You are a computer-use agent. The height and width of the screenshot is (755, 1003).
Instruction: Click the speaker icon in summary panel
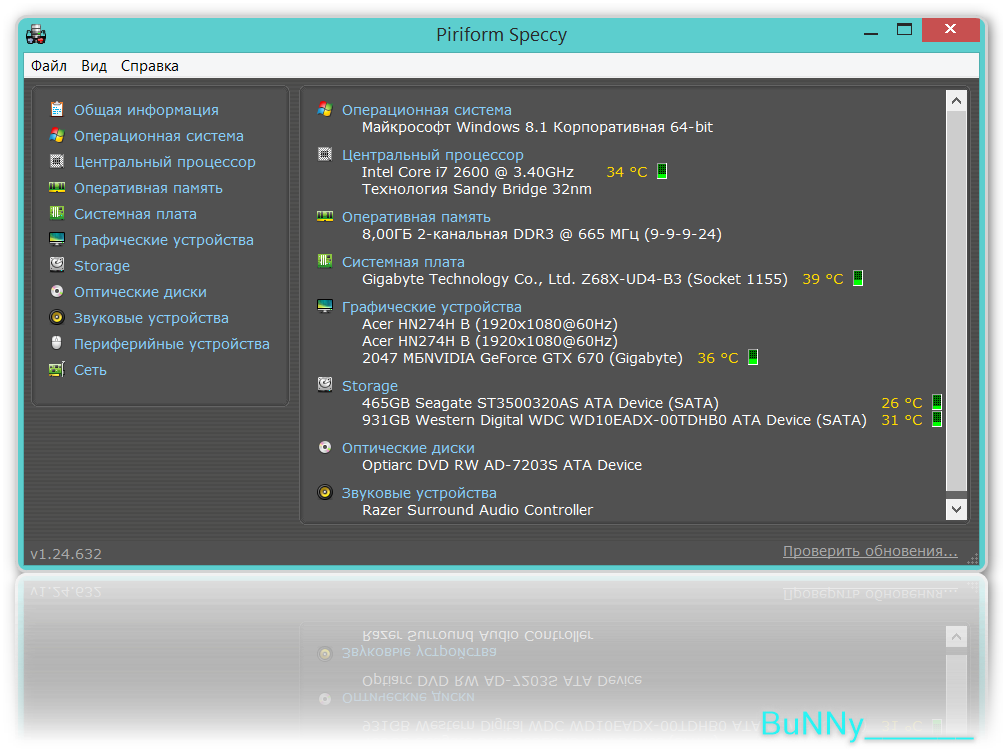(325, 492)
